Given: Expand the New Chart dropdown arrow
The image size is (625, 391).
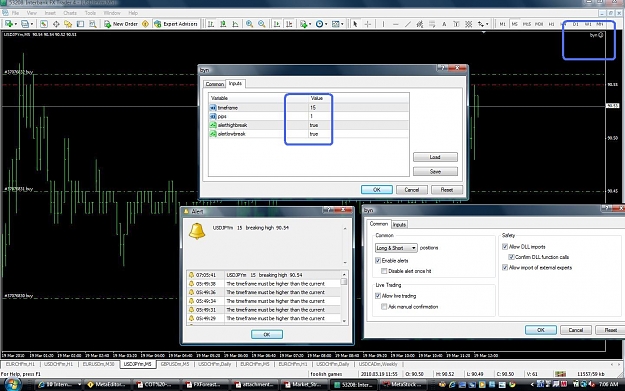Looking at the screenshot, I should pyautogui.click(x=15, y=24).
